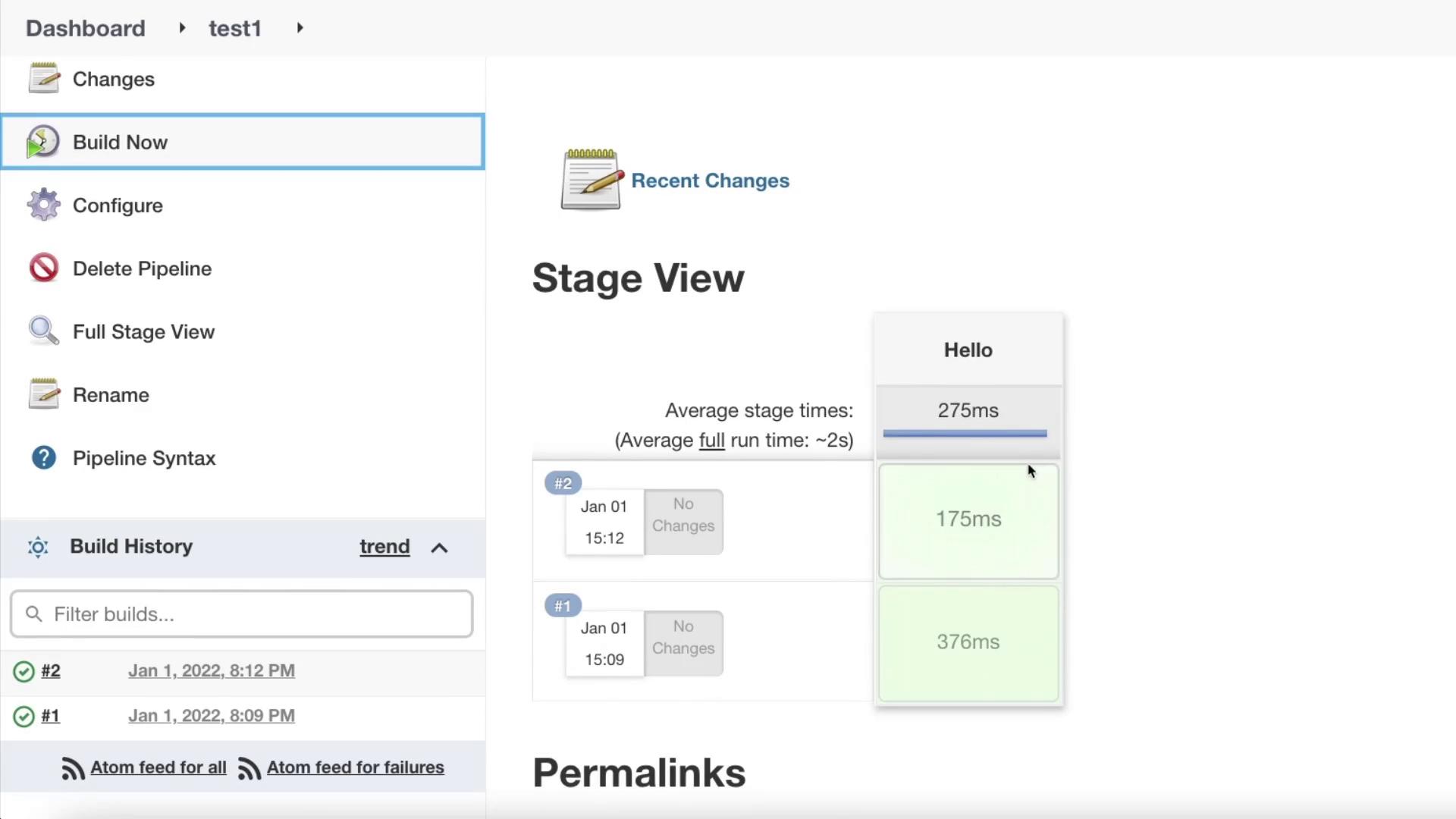The image size is (1456, 819).
Task: Select Full Stage View menu item
Action: click(x=143, y=331)
